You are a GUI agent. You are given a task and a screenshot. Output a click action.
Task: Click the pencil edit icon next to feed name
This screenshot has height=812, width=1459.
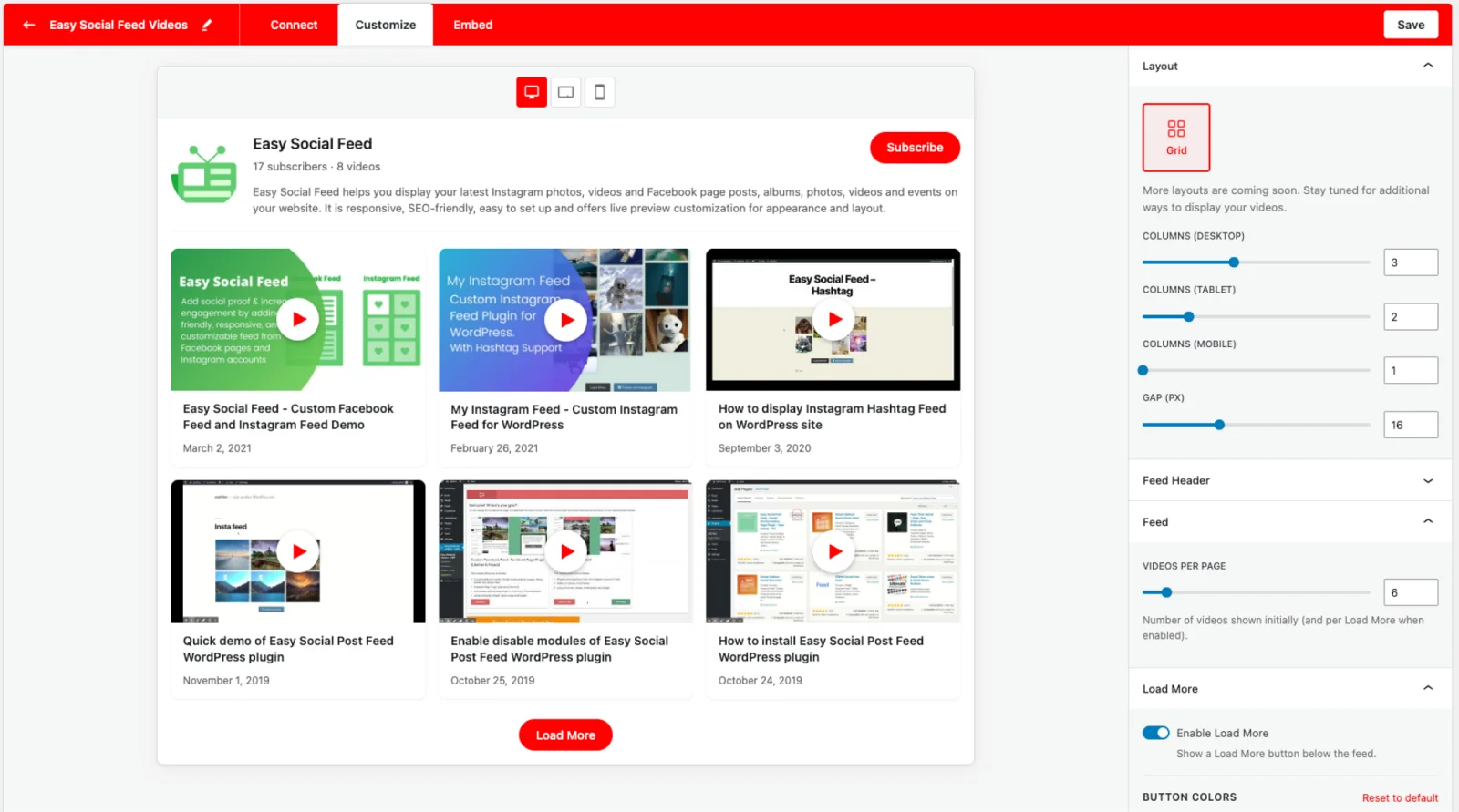pyautogui.click(x=207, y=25)
